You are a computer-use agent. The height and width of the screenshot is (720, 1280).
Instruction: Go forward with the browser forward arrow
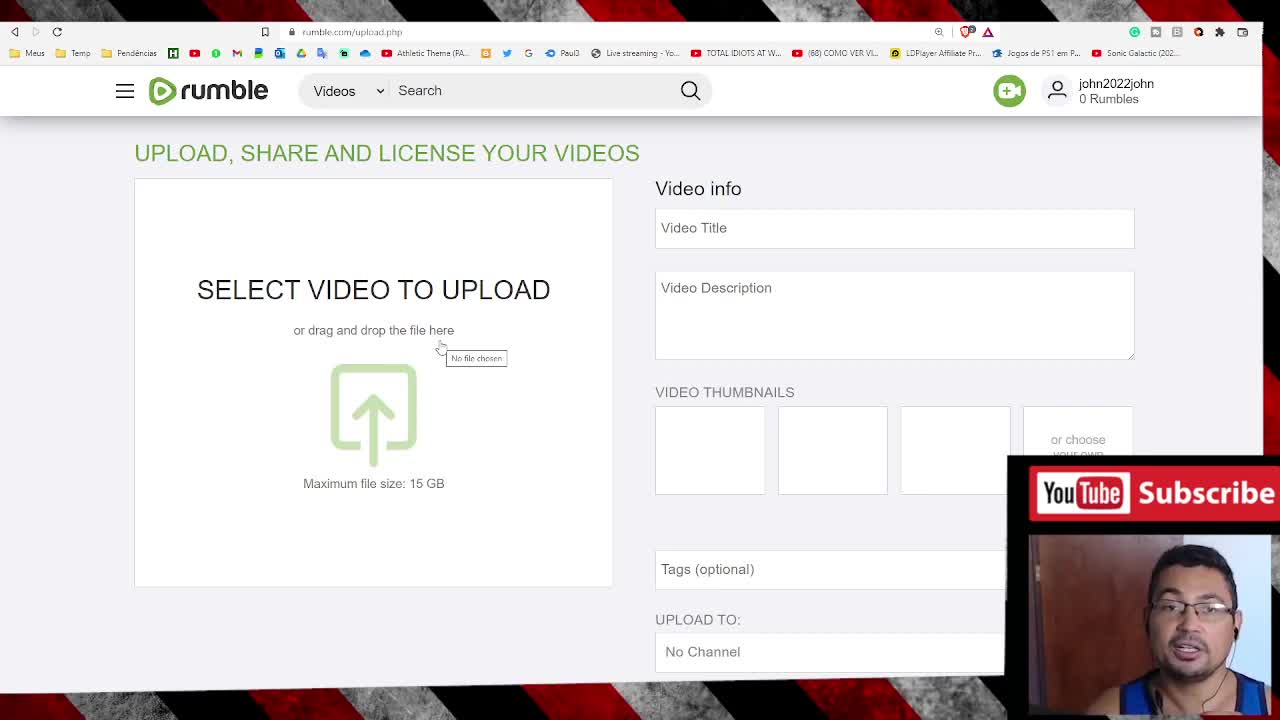pos(35,32)
